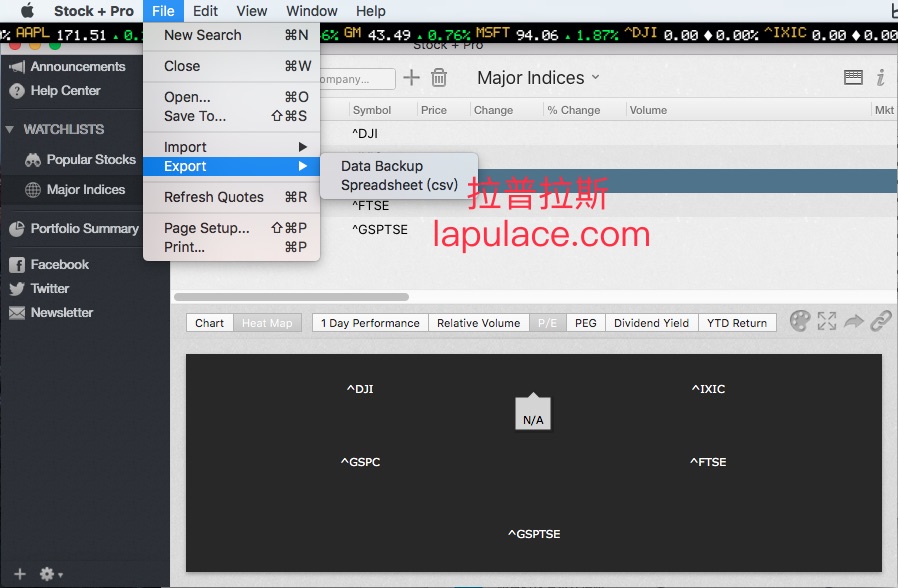Click the Major Indices globe icon
Screen dimensions: 898x588
click(x=33, y=190)
